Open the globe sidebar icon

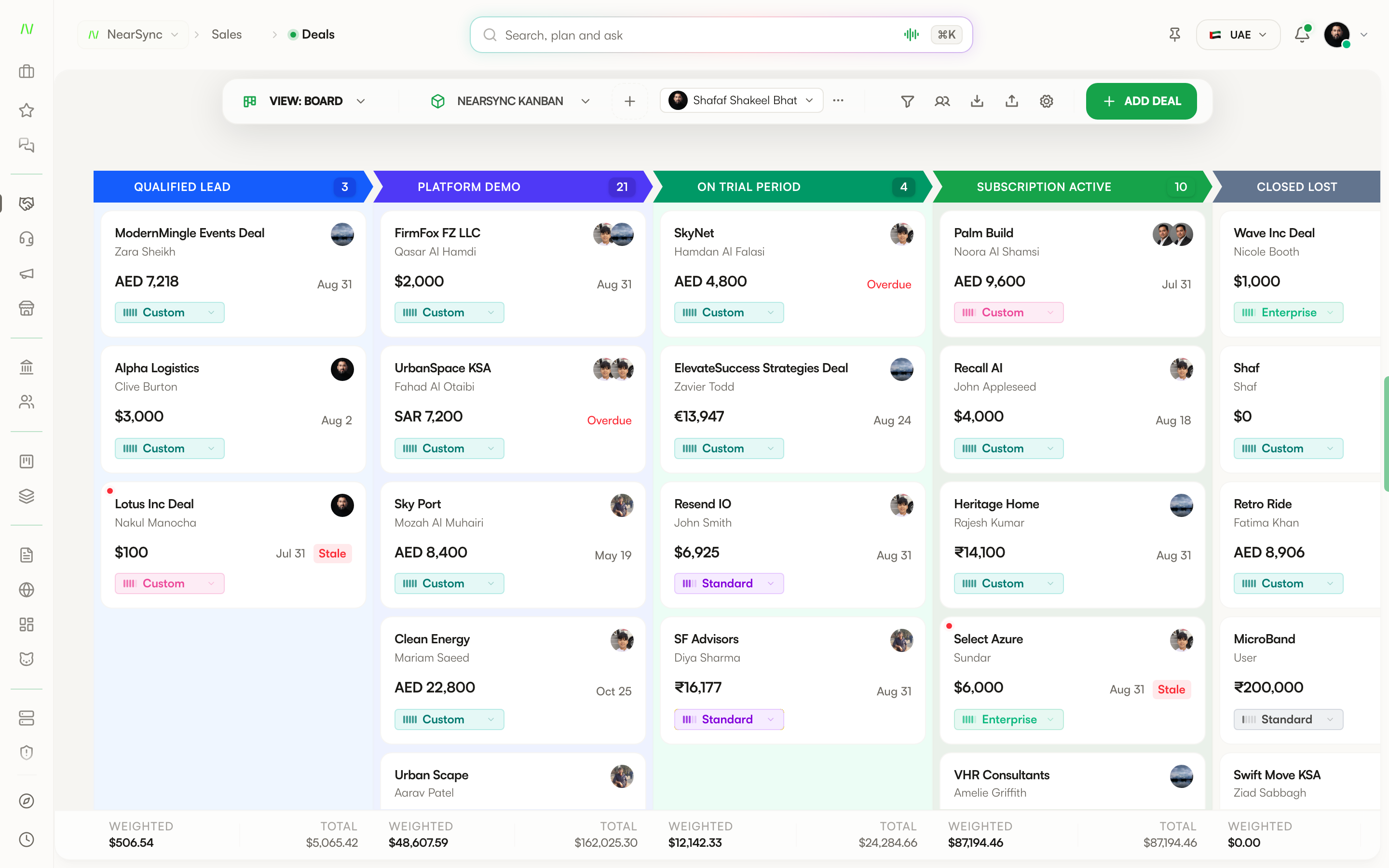click(27, 590)
